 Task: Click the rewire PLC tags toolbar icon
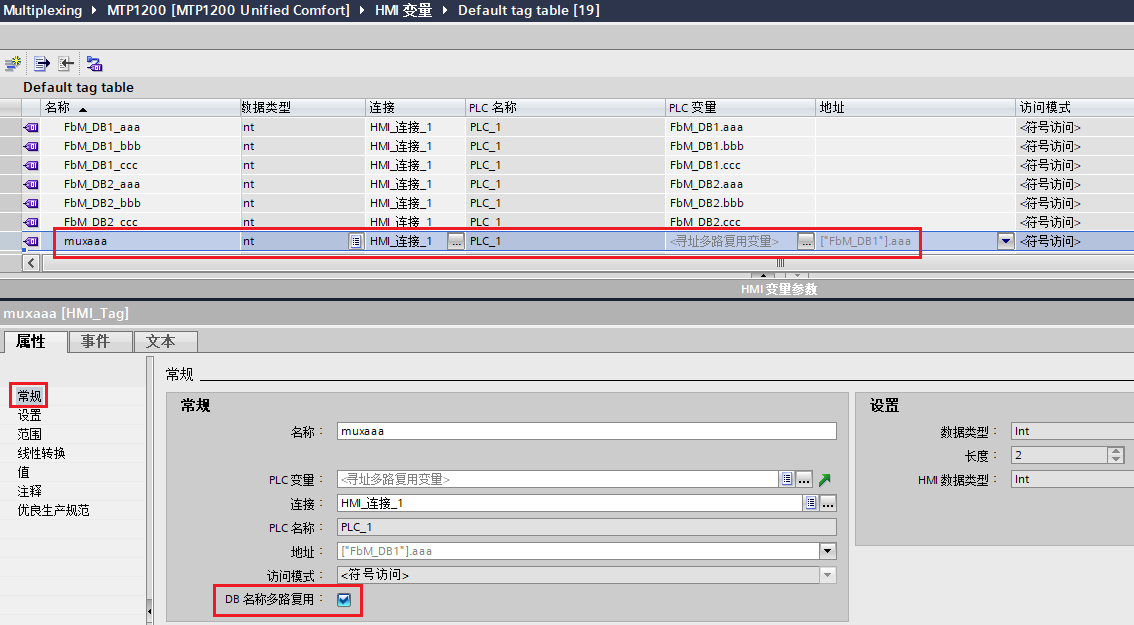[93, 62]
